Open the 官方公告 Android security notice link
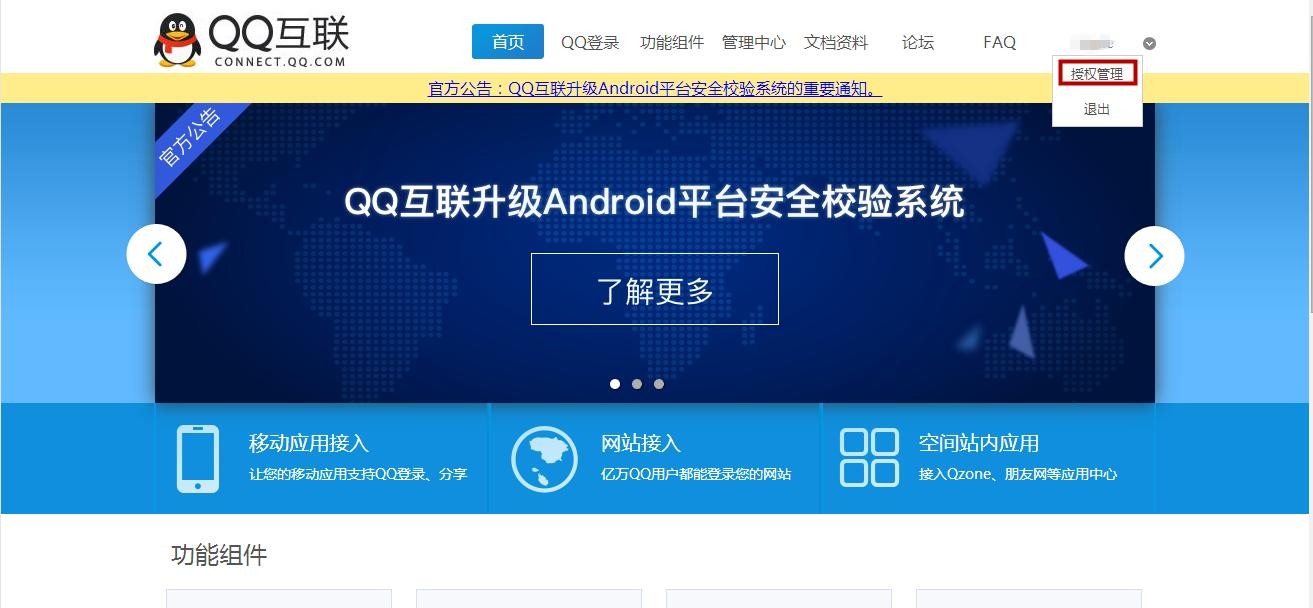Viewport: 1313px width, 608px height. (655, 88)
